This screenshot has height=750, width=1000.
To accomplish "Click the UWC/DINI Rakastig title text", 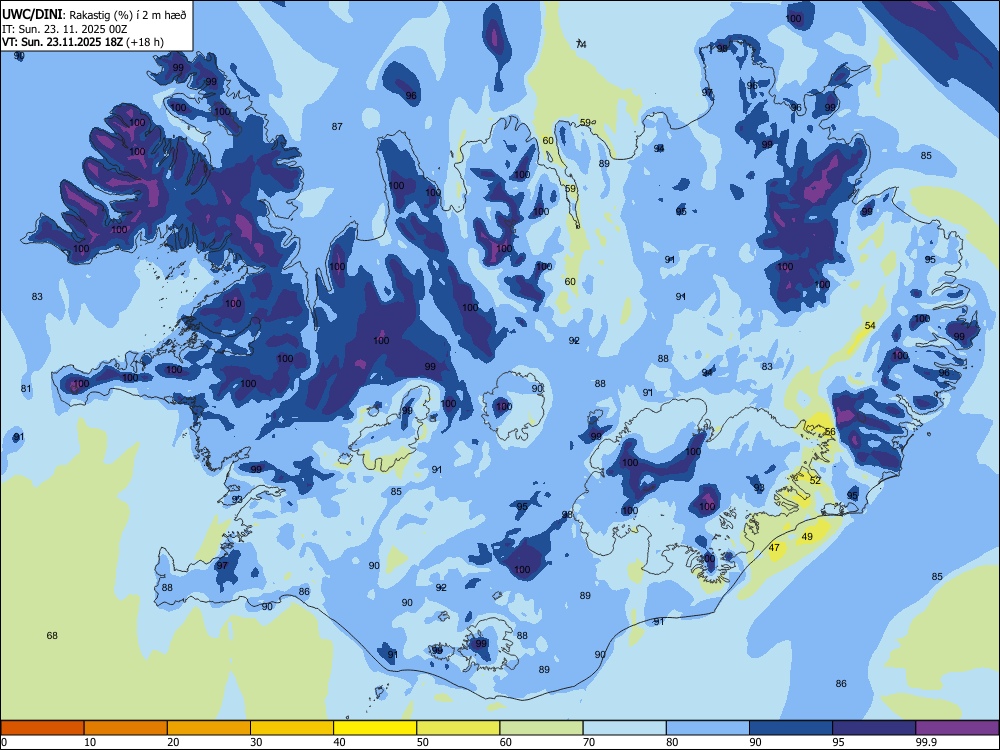I will [x=94, y=15].
